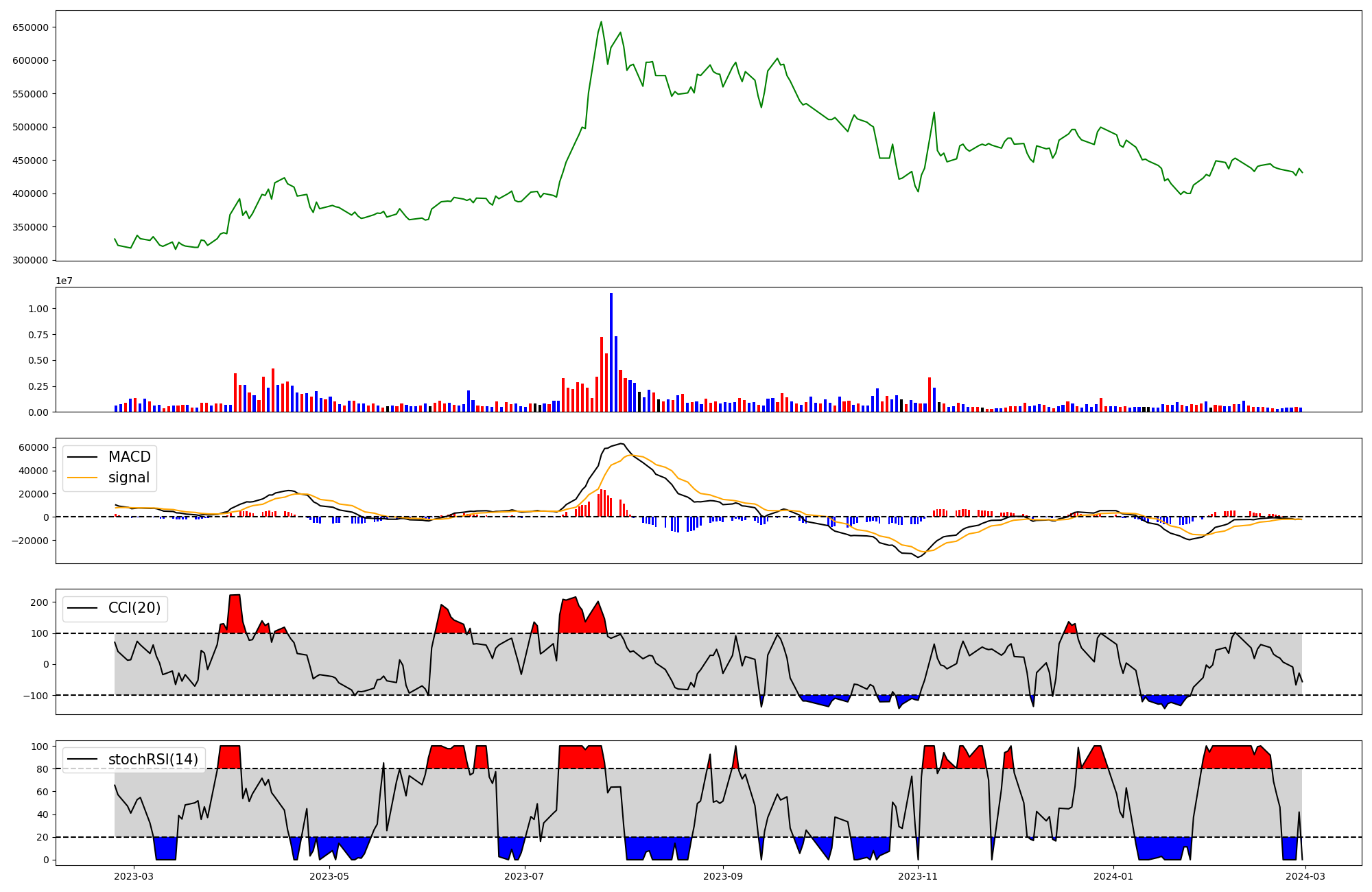Click the CCI(20) legend entry
Image resolution: width=1372 pixels, height=892 pixels.
134,608
